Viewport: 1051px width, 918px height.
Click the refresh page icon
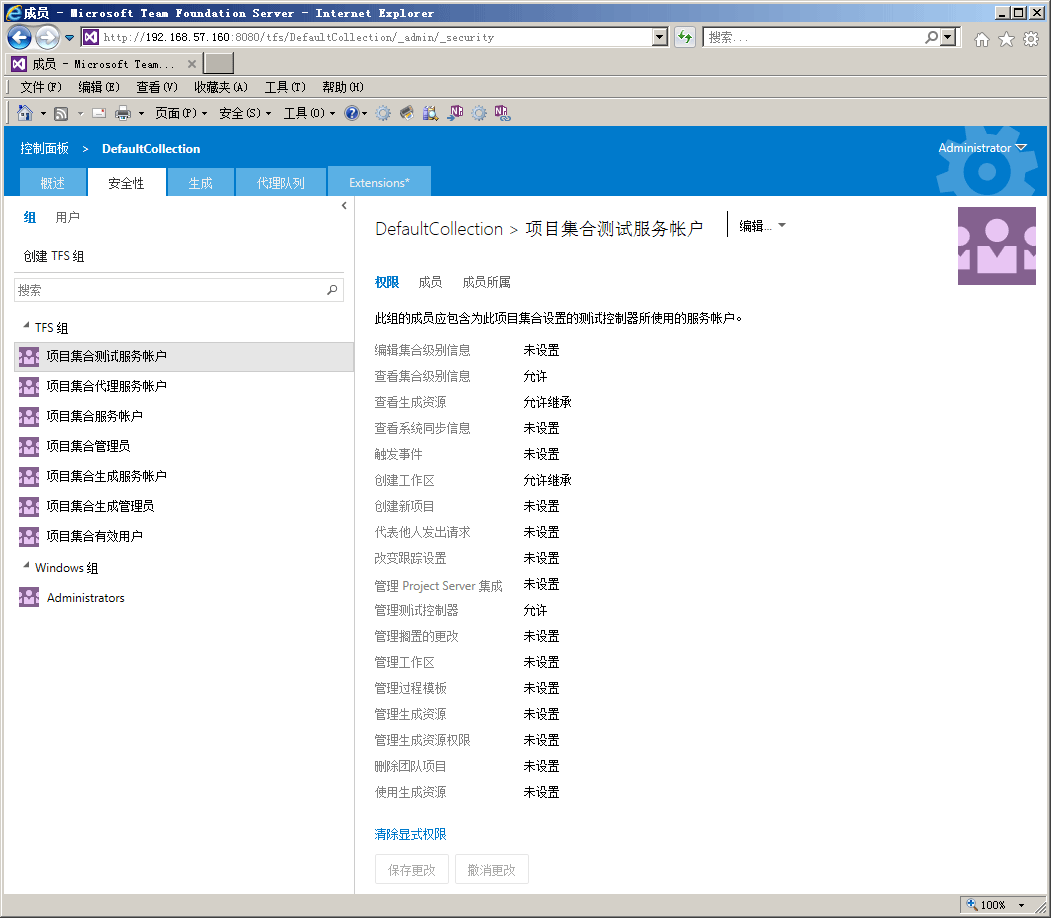pyautogui.click(x=684, y=37)
